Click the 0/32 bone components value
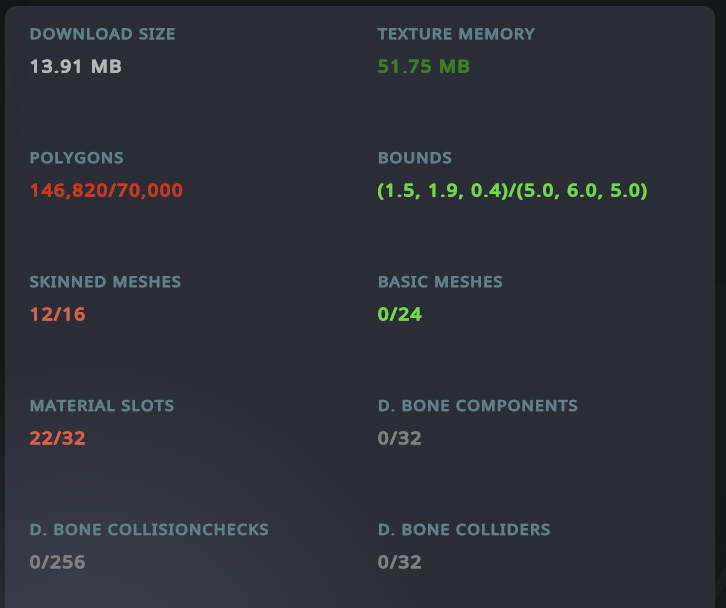Screen dimensions: 726x608 399,439
